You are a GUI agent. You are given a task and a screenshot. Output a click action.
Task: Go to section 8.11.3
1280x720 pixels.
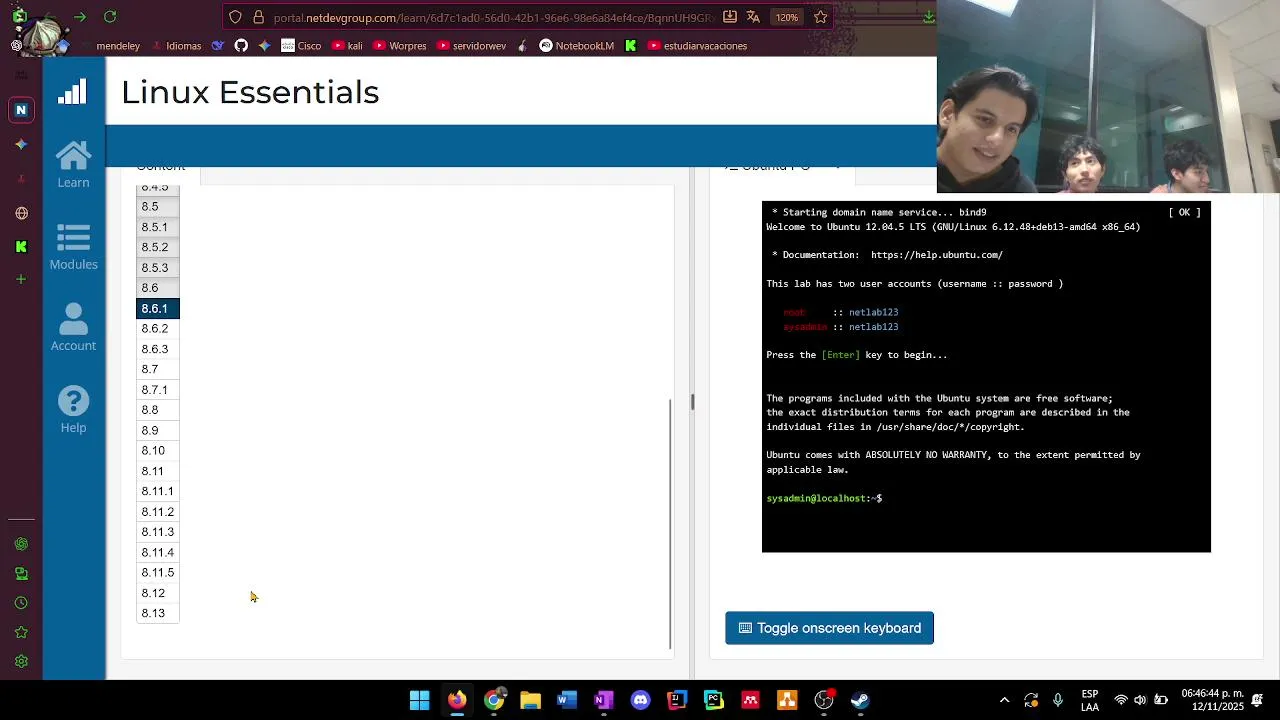(x=157, y=532)
